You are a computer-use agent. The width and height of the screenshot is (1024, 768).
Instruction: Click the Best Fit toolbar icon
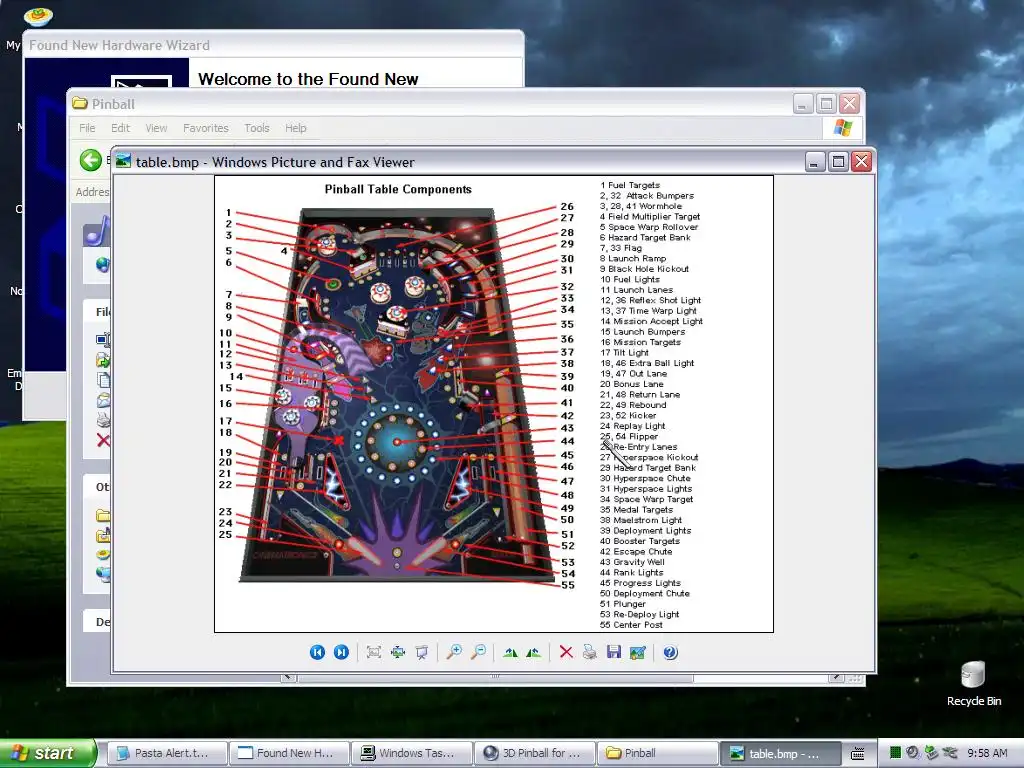[x=374, y=652]
